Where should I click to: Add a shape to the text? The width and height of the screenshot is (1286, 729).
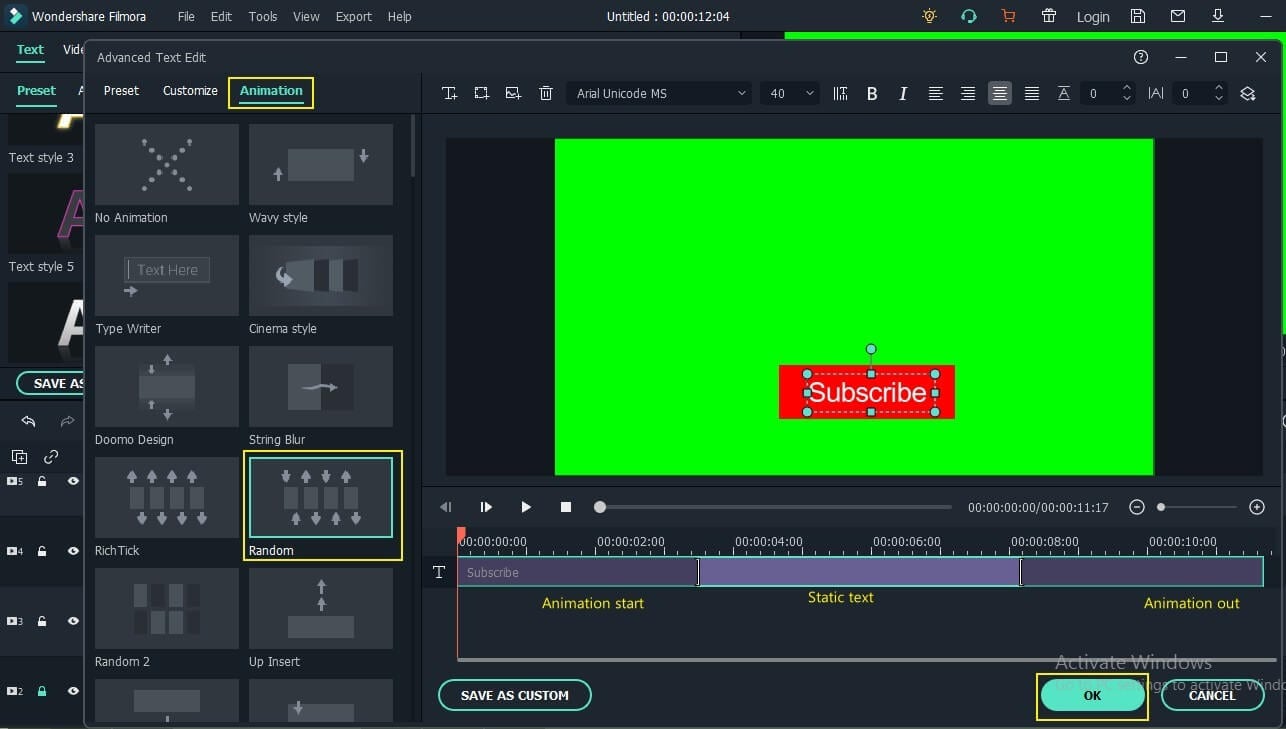(x=481, y=93)
